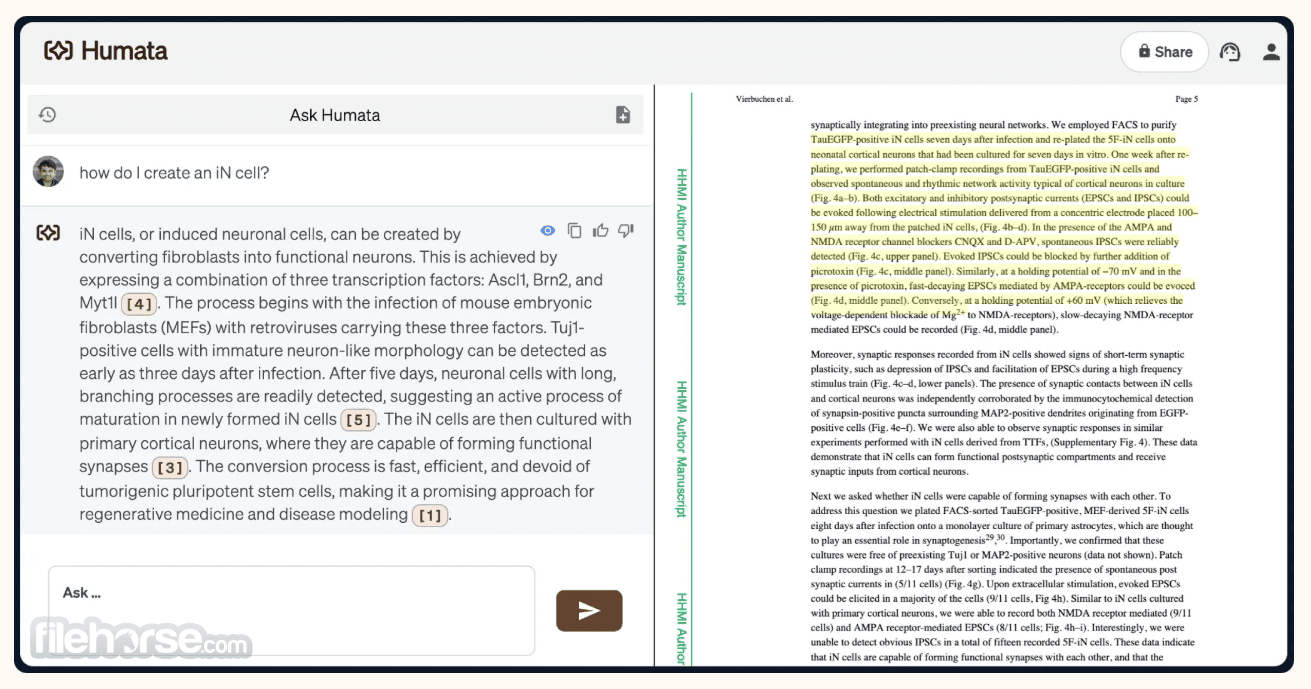
Task: Give thumbs up to the answer
Action: coord(600,231)
